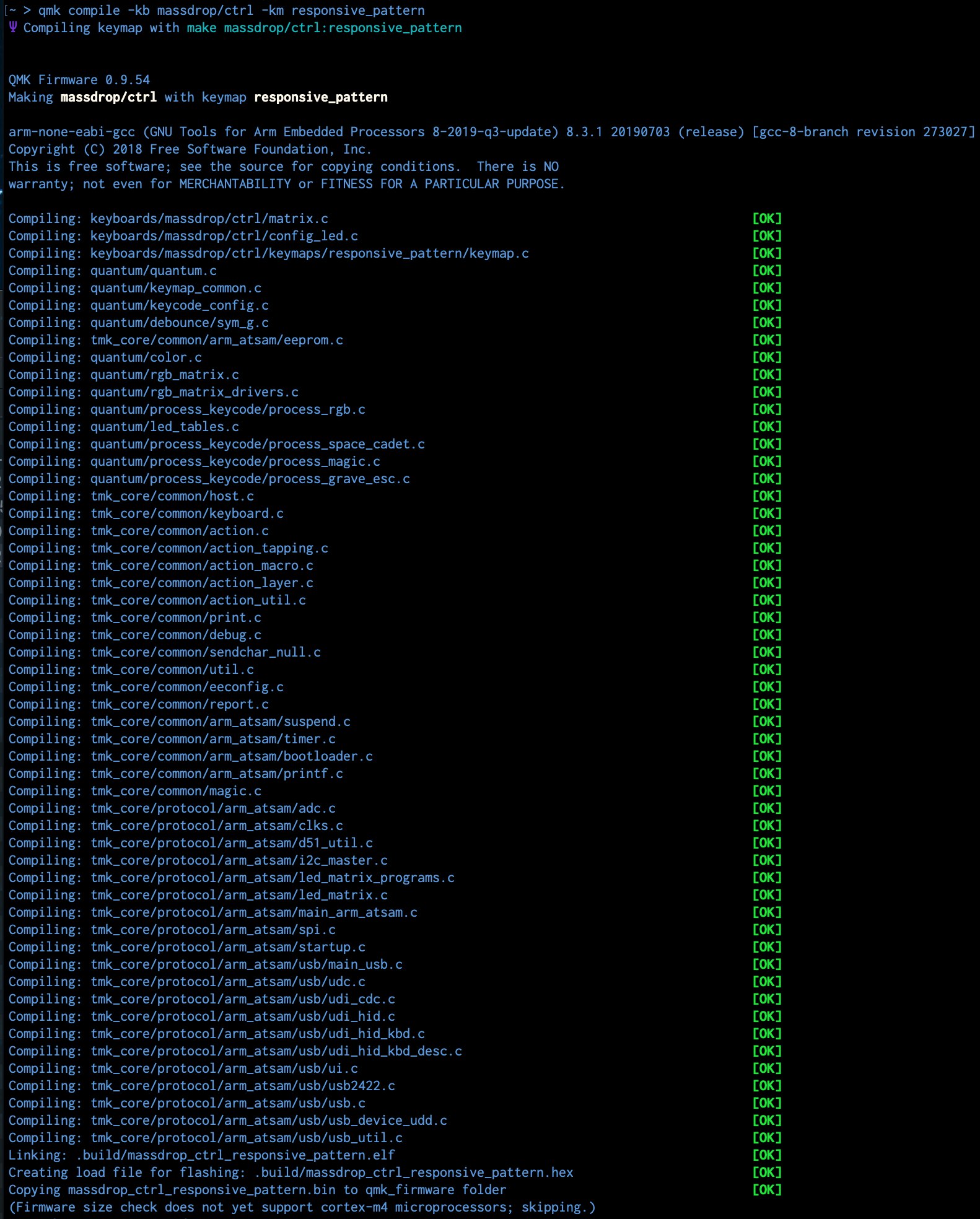Click the .build/massdrop_ctrl_responsive_pattern.hex path
This screenshot has height=1219, width=980.
[413, 1173]
